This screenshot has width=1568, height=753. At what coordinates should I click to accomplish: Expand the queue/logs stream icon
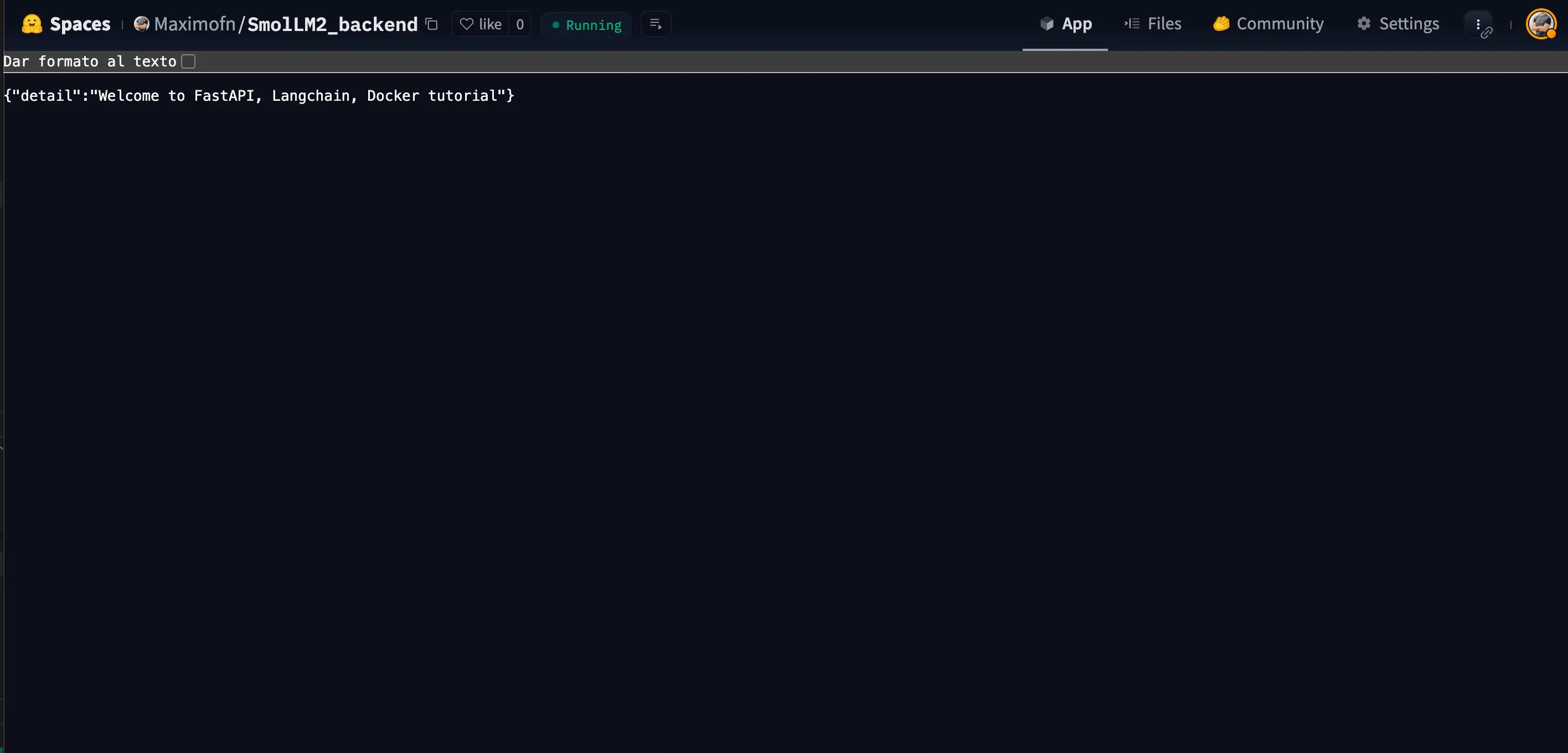655,23
